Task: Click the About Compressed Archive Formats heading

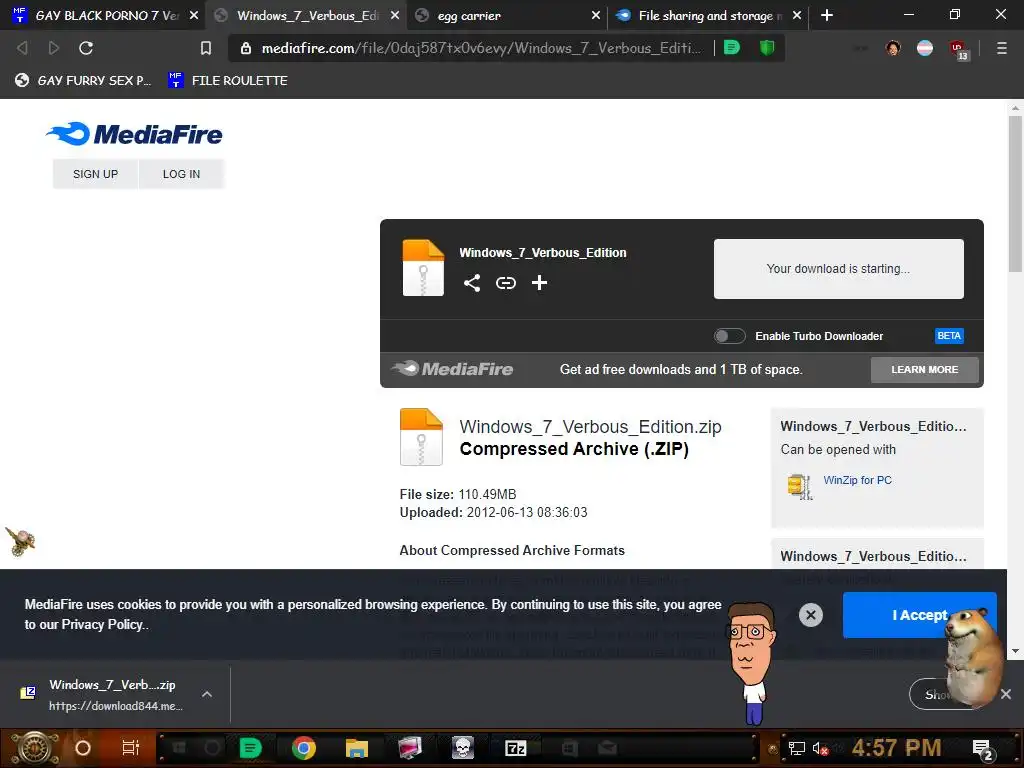Action: (512, 551)
